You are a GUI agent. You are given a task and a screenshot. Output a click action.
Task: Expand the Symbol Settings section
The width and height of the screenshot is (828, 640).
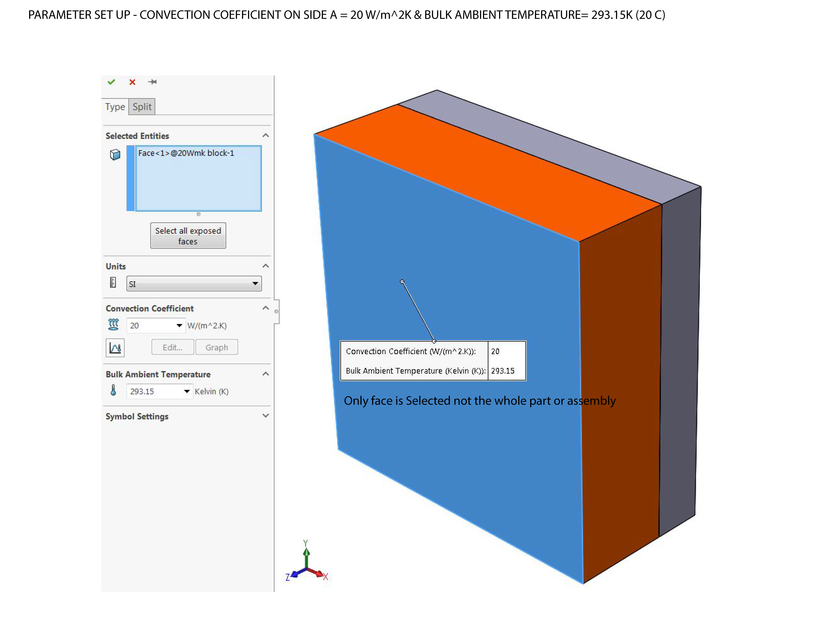(265, 416)
